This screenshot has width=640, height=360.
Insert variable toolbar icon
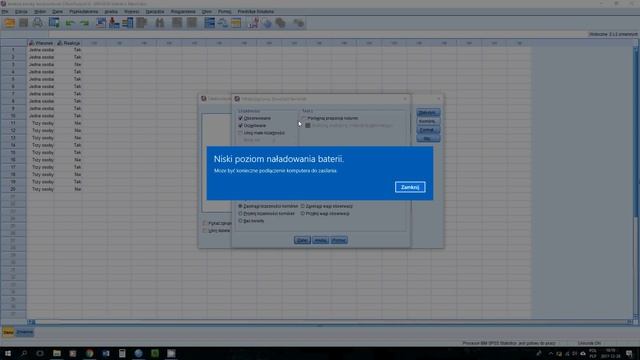(x=191, y=23)
